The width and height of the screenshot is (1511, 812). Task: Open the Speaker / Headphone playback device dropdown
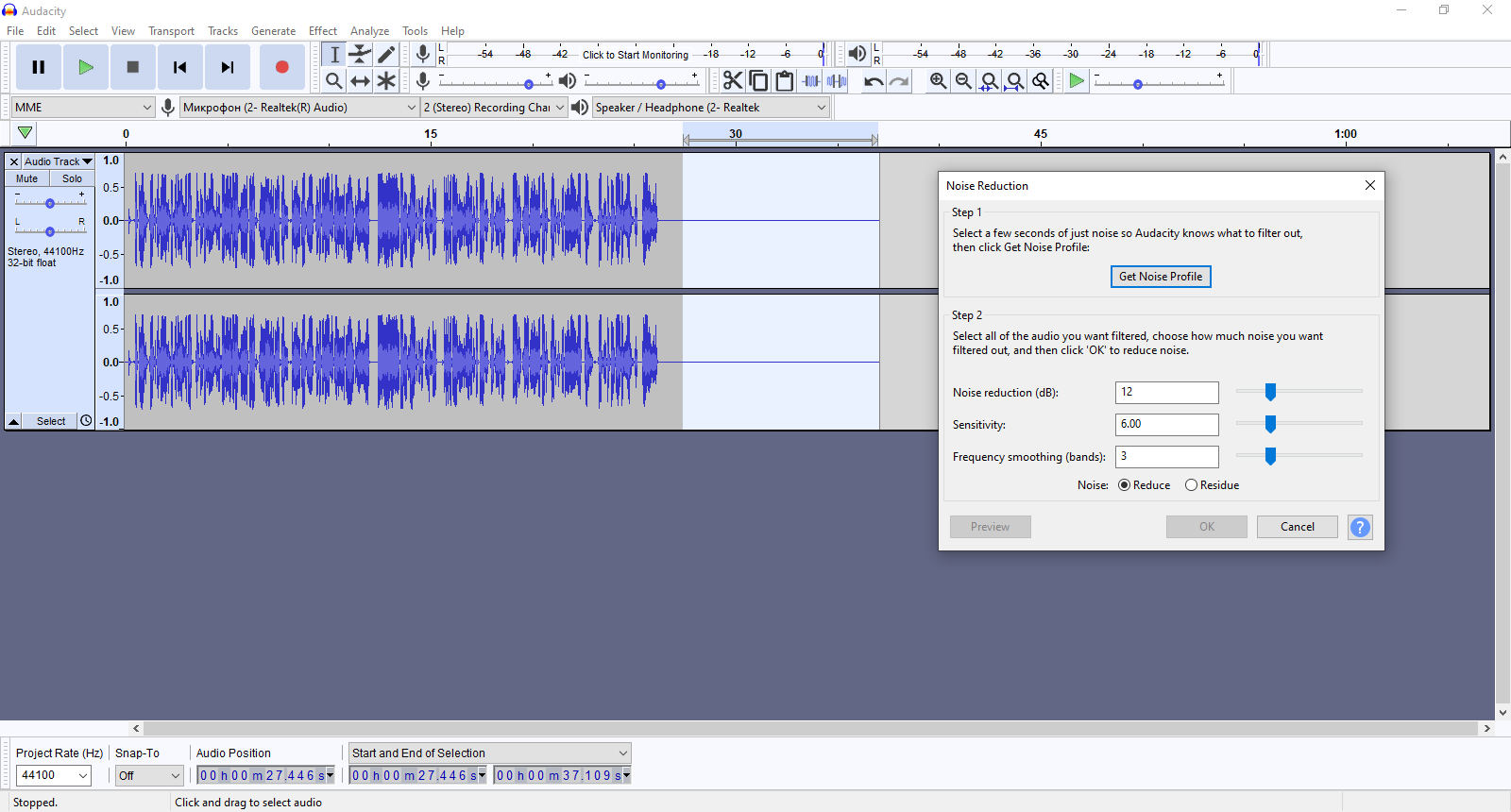pyautogui.click(x=711, y=108)
